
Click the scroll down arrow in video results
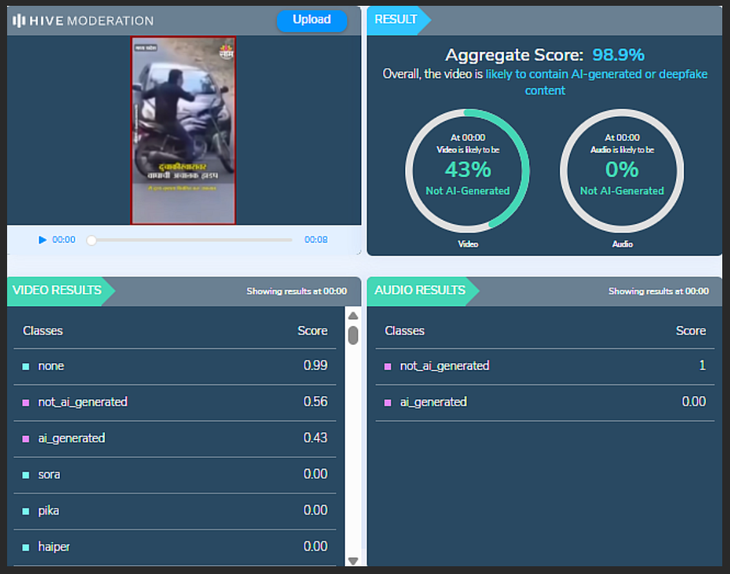tap(352, 560)
